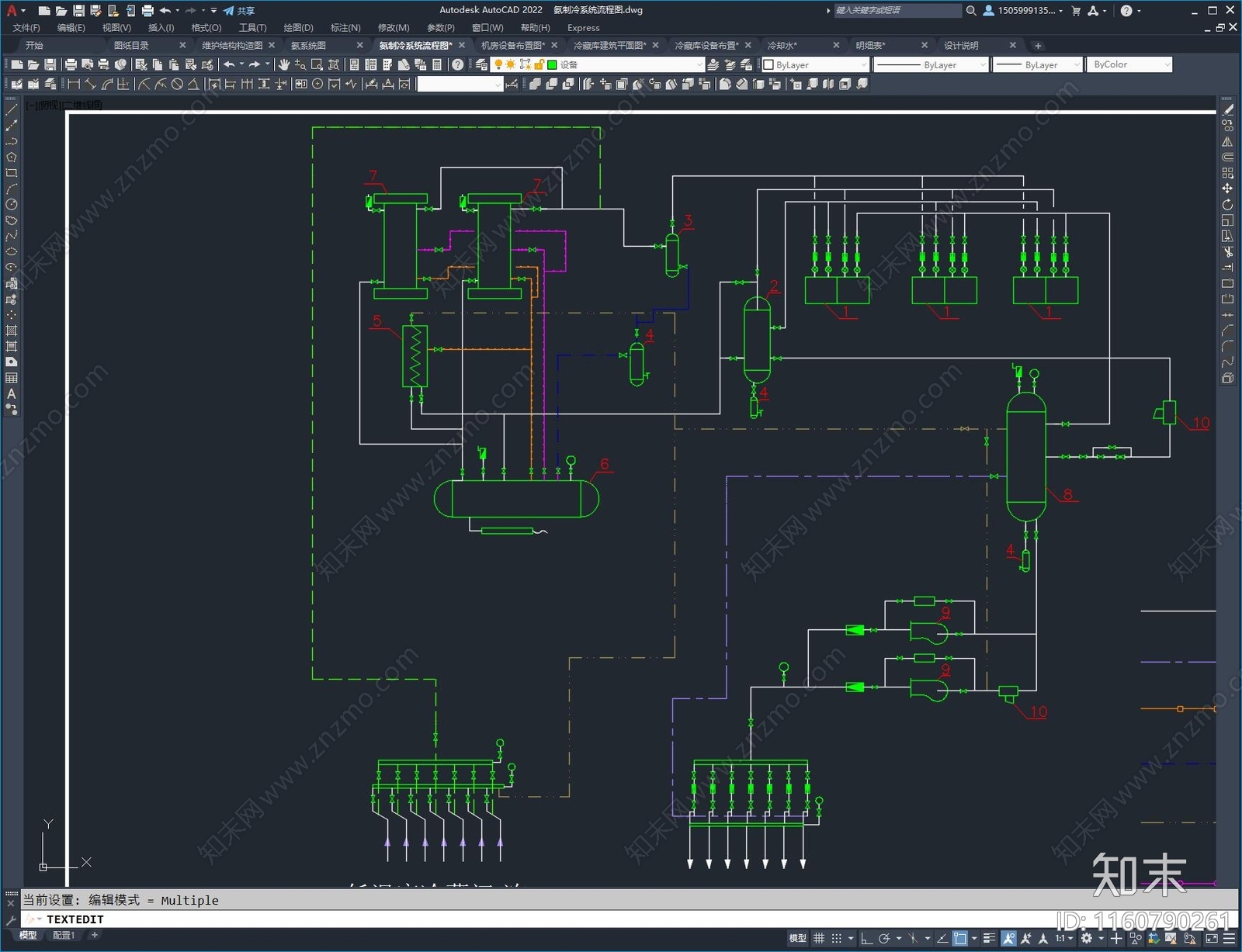Click the Autodesk App Store cart icon
The width and height of the screenshot is (1242, 952).
tap(1076, 11)
